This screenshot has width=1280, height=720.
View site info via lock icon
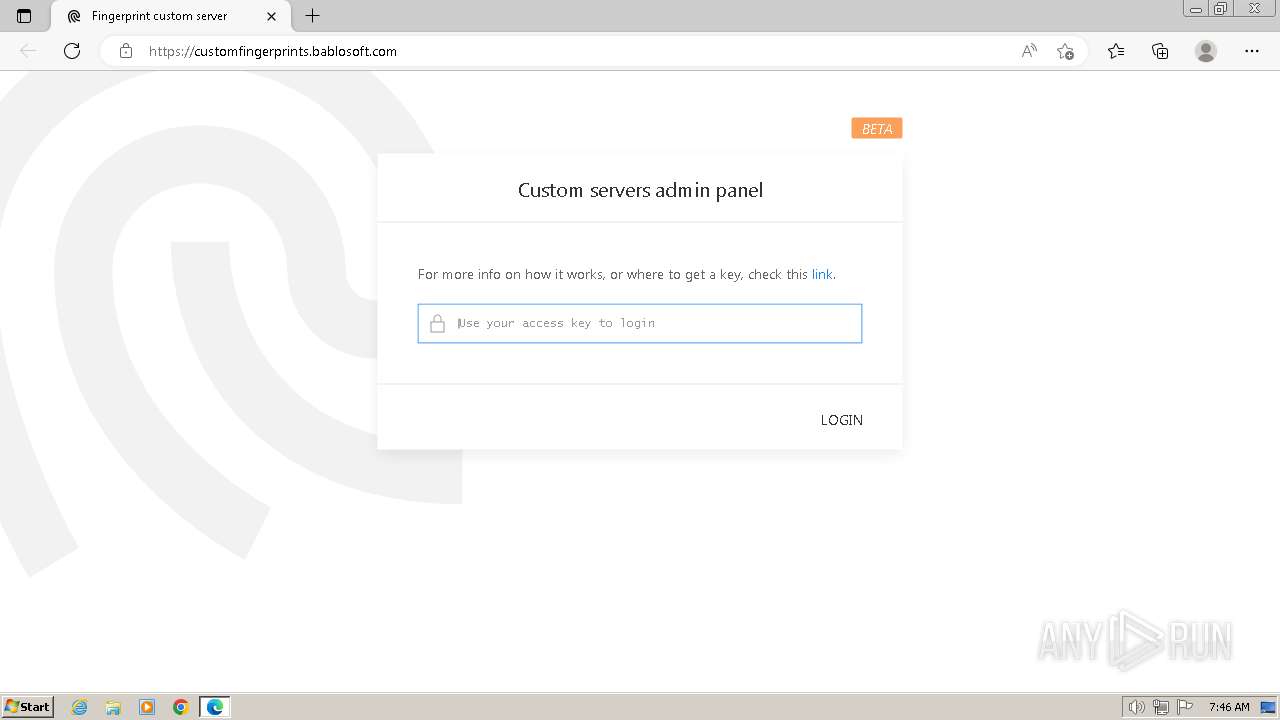tap(126, 51)
